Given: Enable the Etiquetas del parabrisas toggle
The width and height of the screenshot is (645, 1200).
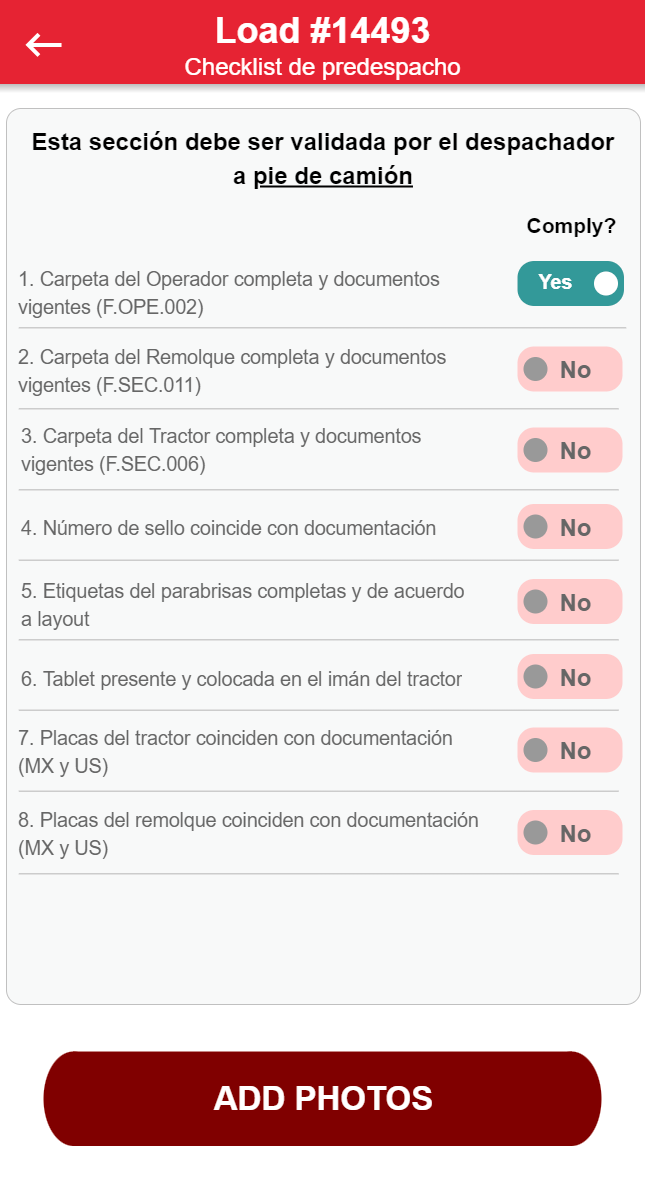Looking at the screenshot, I should (x=570, y=602).
